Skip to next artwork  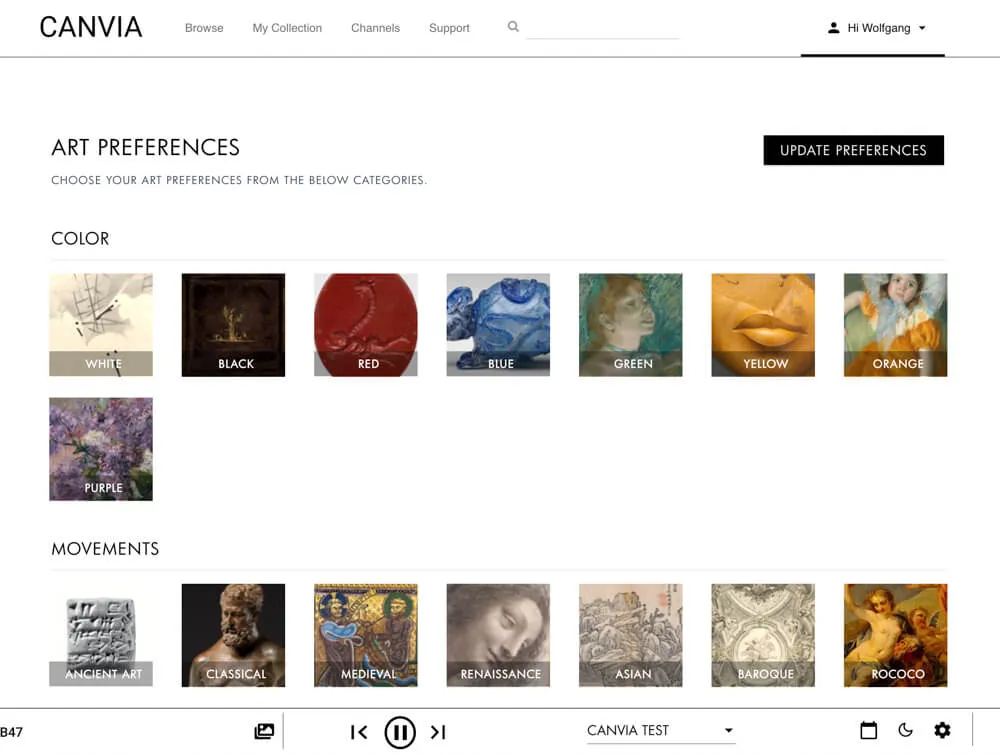438,732
